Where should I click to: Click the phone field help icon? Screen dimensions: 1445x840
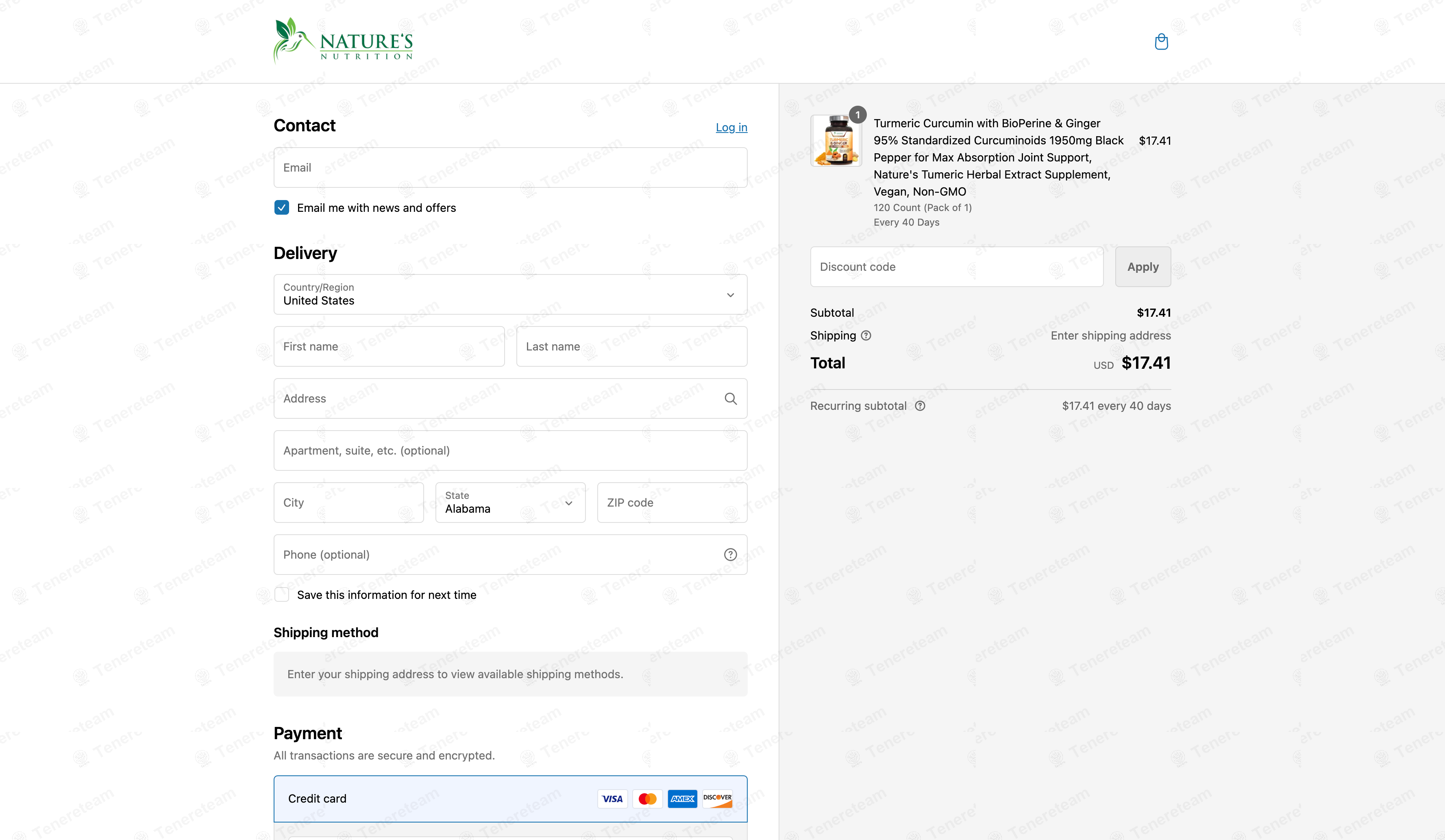point(730,555)
